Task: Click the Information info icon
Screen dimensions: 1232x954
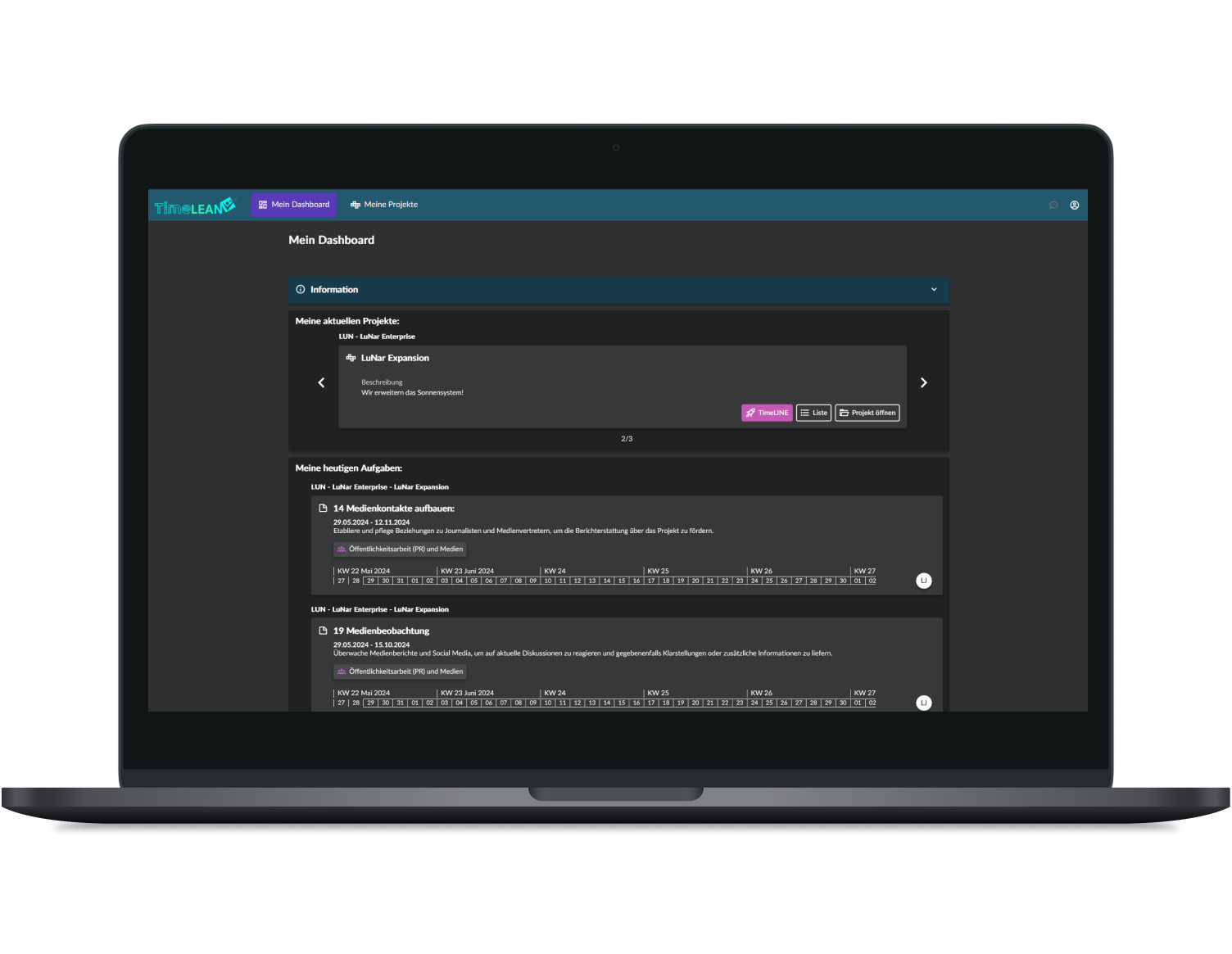Action: [301, 290]
